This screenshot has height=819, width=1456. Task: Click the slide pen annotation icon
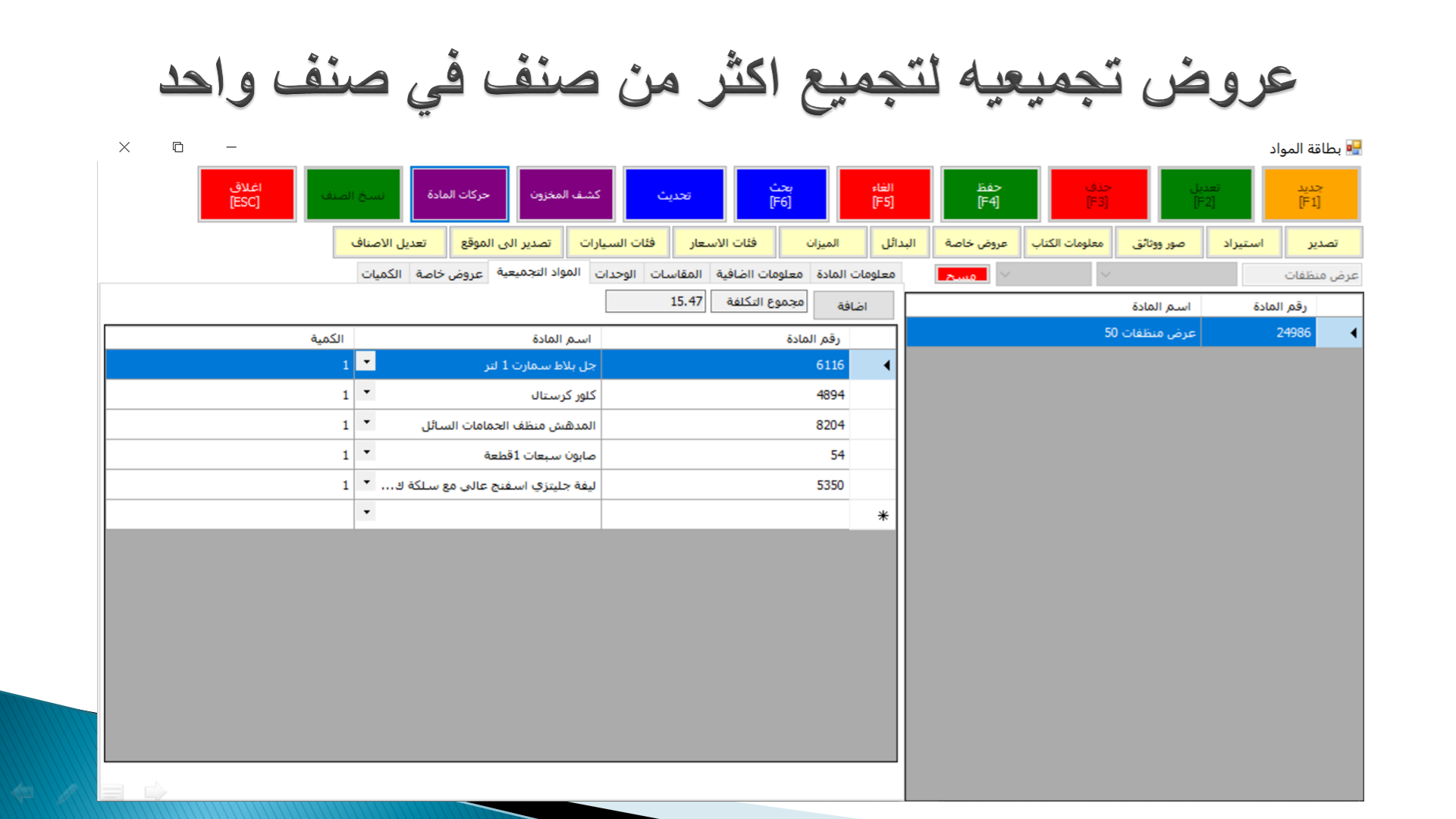pyautogui.click(x=67, y=793)
